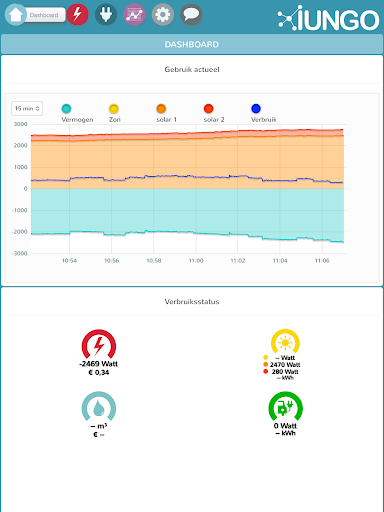
Task: Select the yellow sun solar gauge
Action: point(285,342)
